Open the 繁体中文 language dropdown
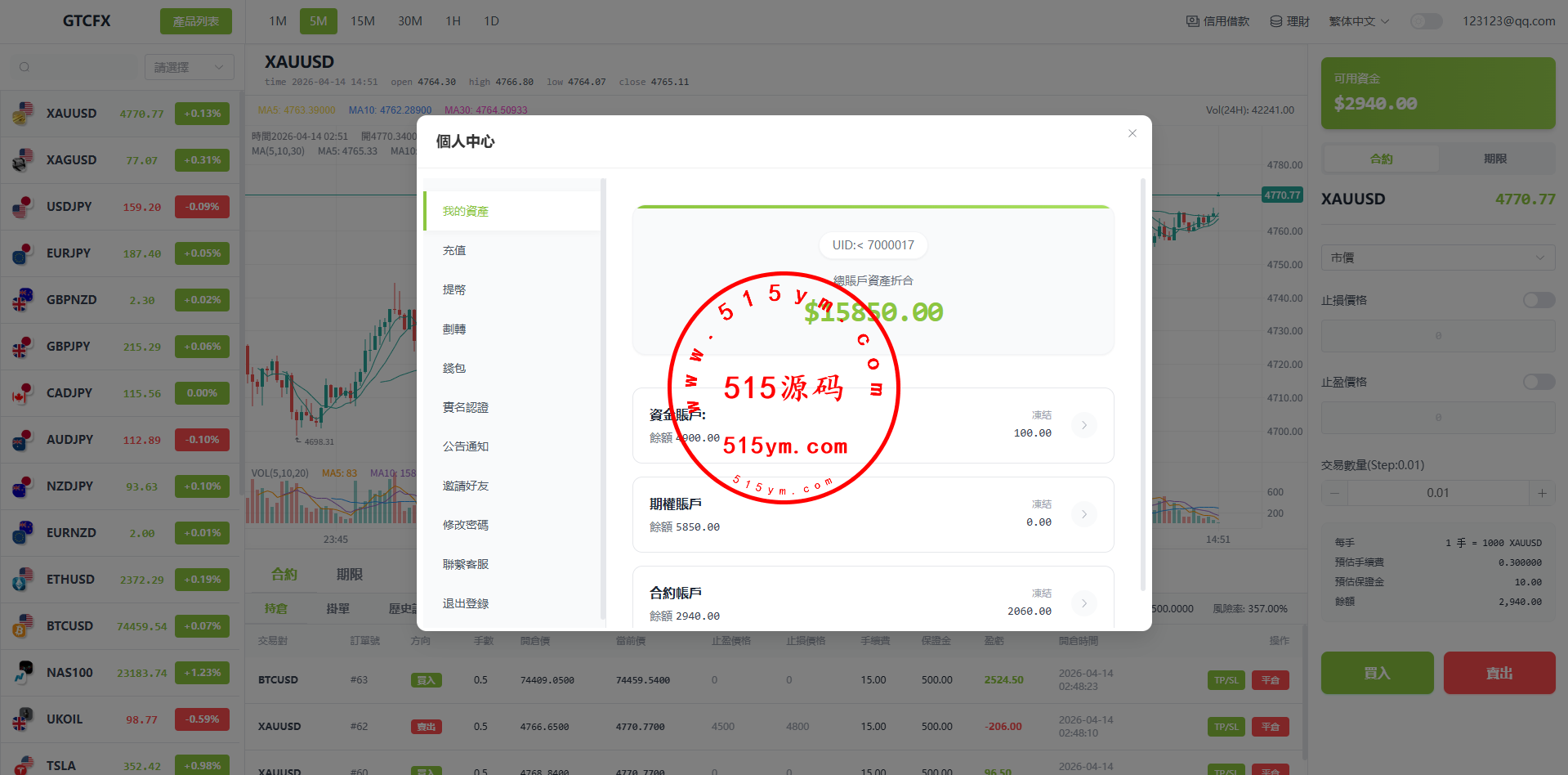 [x=1359, y=21]
